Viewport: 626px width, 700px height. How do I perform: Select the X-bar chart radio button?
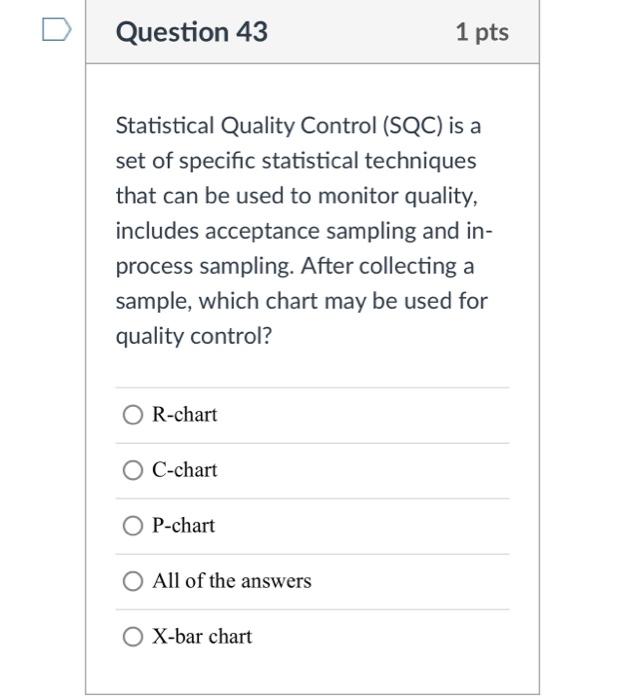[133, 637]
